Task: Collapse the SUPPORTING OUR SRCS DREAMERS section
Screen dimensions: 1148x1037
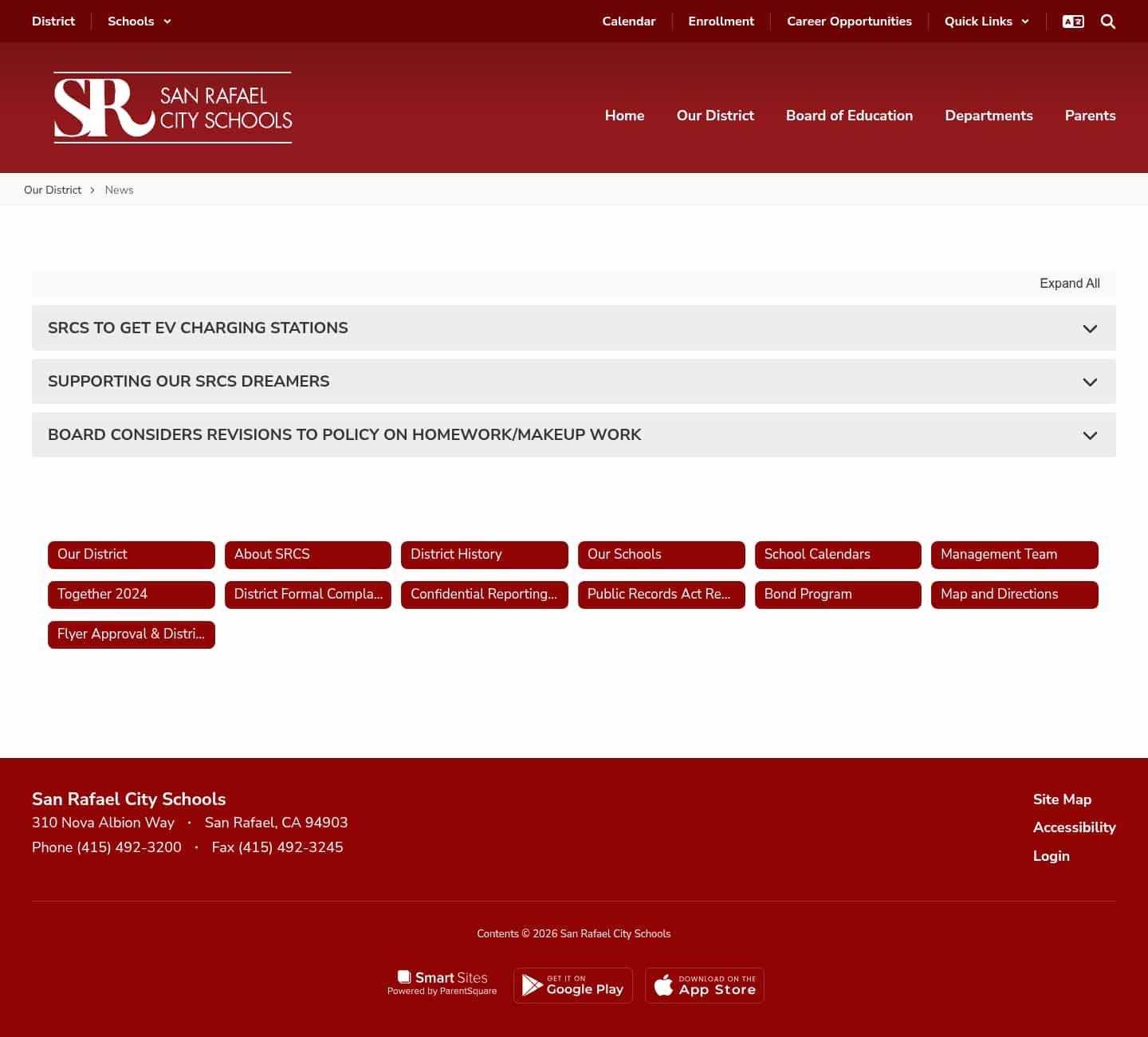Action: (188, 381)
